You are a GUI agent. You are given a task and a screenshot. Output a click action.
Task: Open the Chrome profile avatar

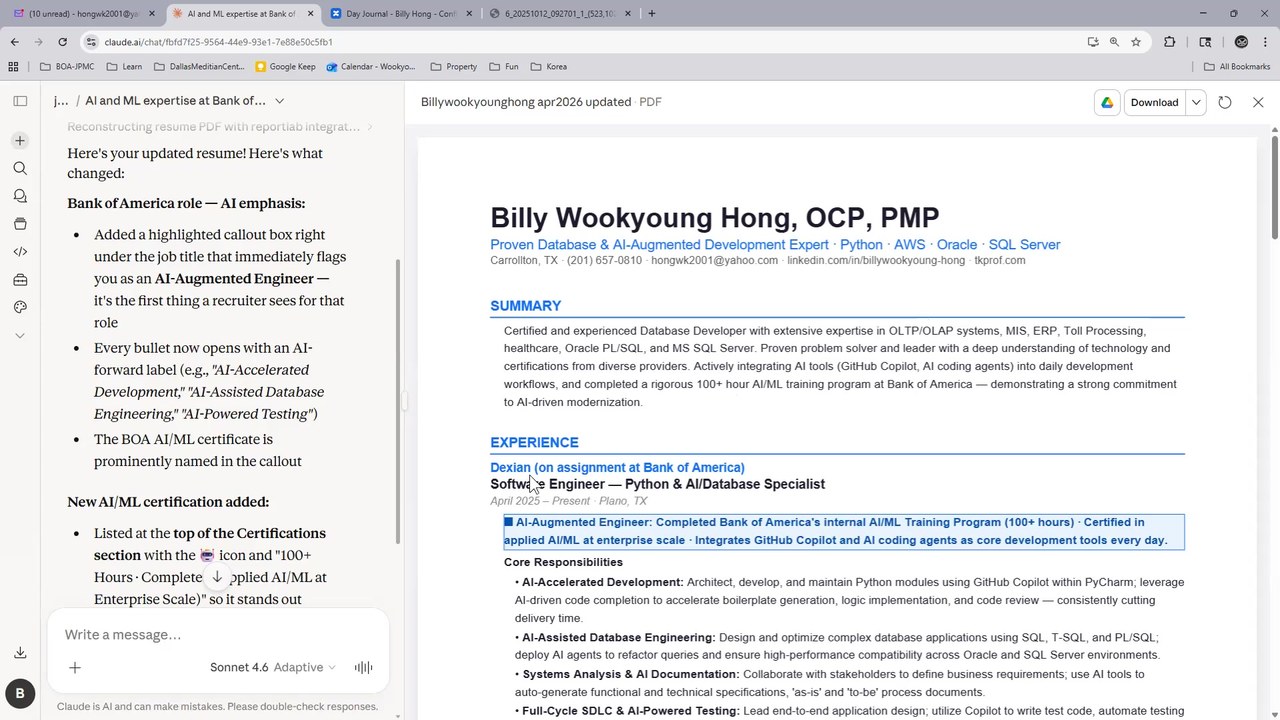tap(1241, 42)
